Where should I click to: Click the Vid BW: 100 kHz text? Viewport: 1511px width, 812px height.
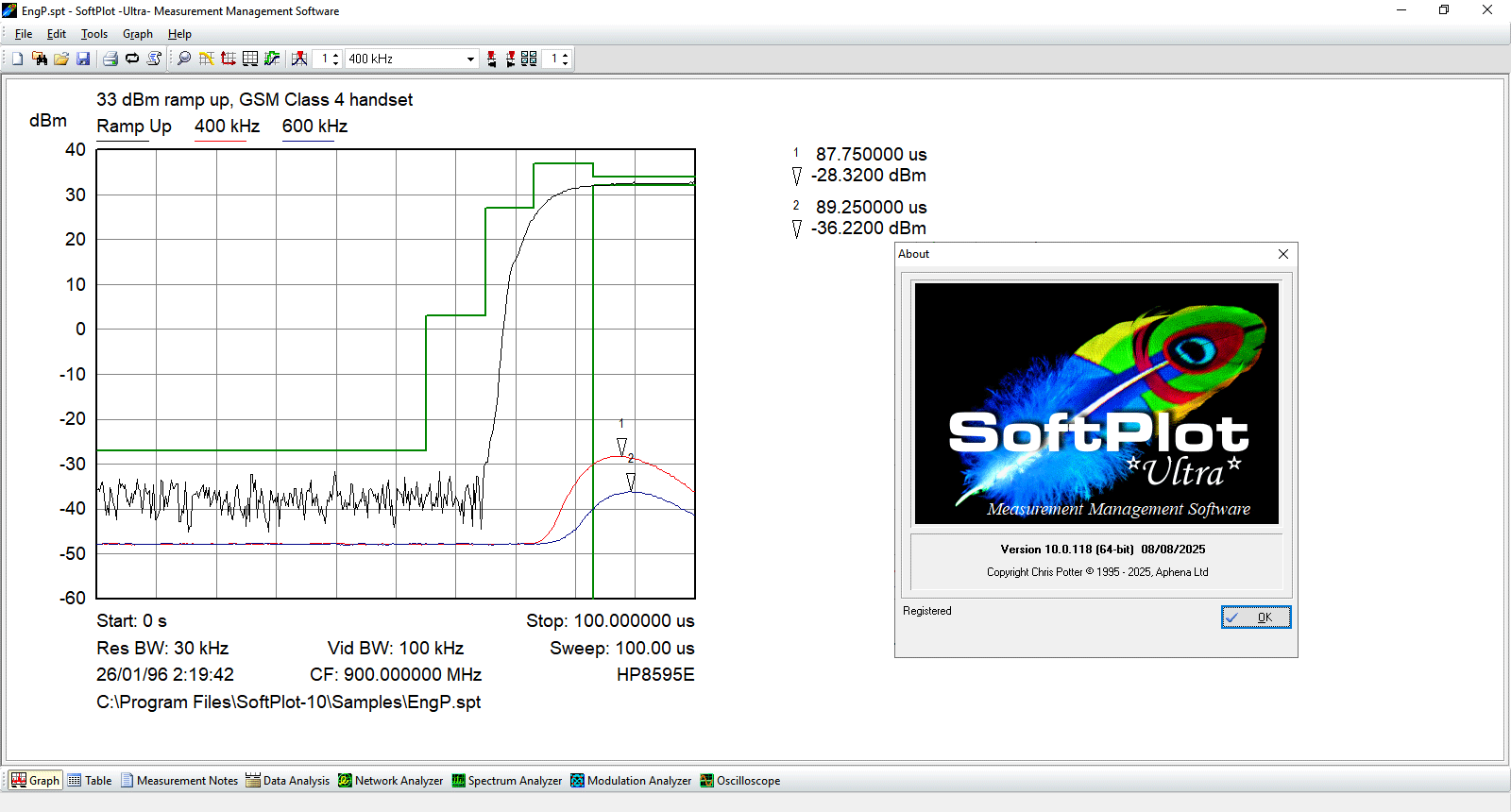point(396,649)
